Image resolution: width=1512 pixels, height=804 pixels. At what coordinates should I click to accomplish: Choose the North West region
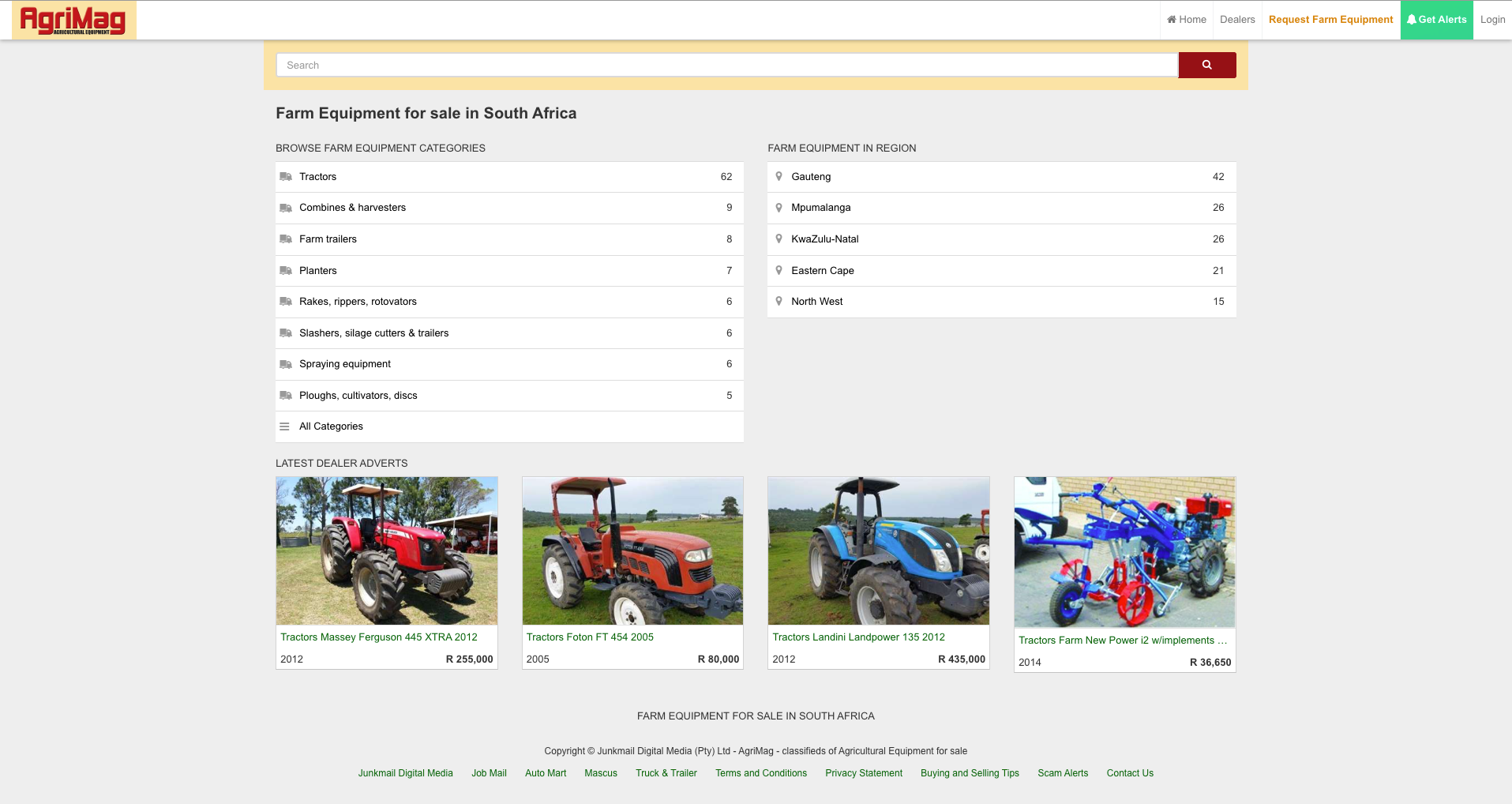(x=1001, y=302)
